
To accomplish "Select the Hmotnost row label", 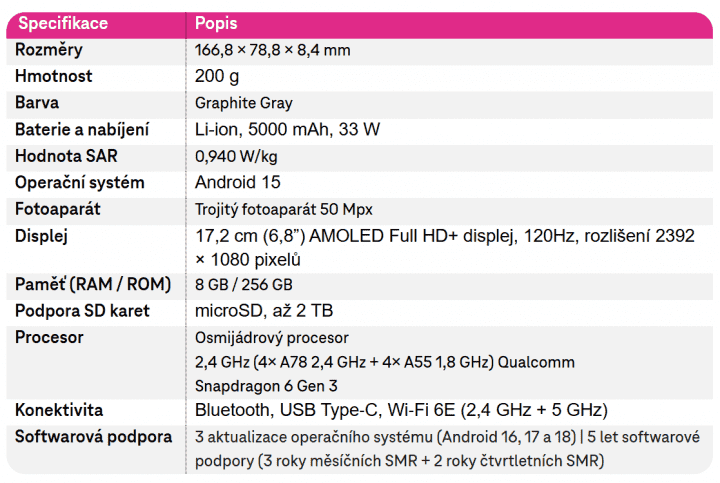I will pyautogui.click(x=55, y=76).
